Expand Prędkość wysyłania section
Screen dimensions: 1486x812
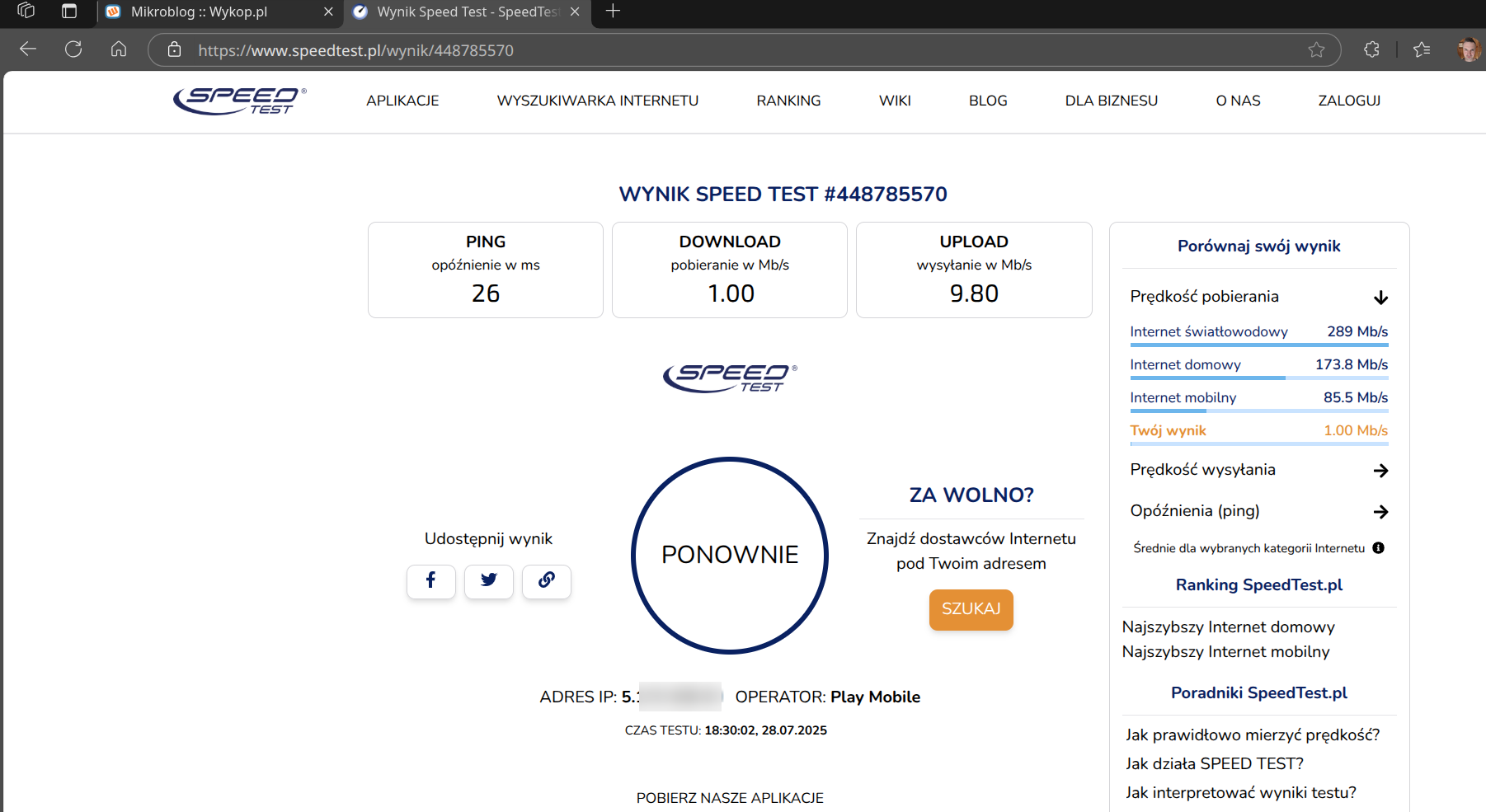(1380, 471)
